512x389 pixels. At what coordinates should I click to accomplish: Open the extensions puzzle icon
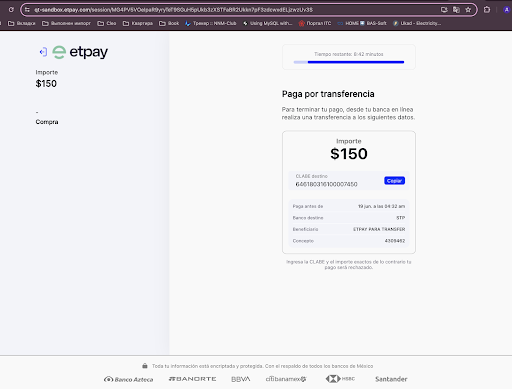(487, 10)
